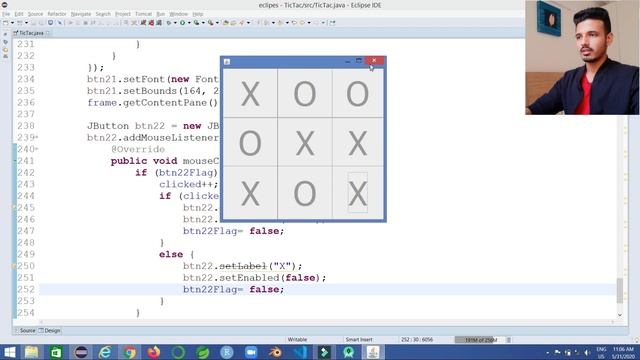Click the game cell in row 1, column 3
Image resolution: width=640 pixels, height=360 pixels.
[x=358, y=93]
